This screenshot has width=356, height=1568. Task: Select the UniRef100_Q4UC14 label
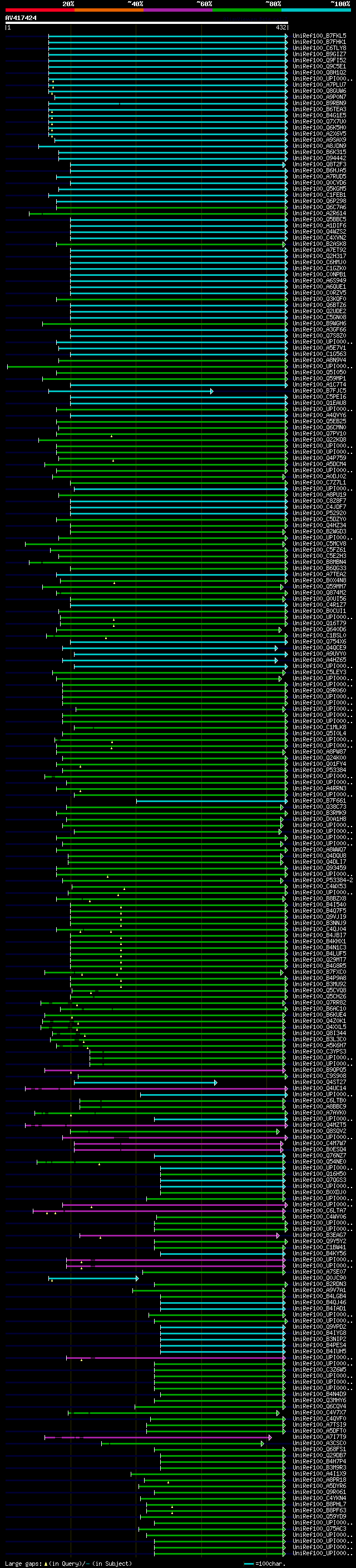(x=319, y=1088)
